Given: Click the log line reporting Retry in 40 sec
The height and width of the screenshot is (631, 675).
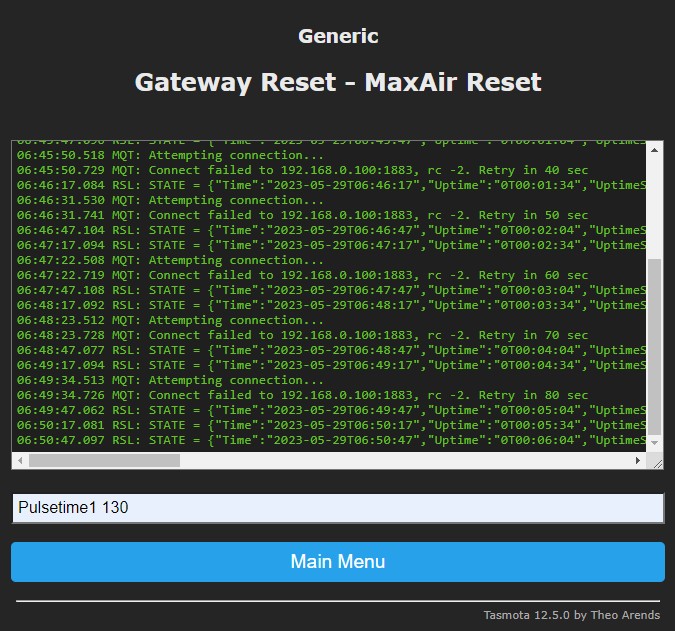Looking at the screenshot, I should [302, 170].
